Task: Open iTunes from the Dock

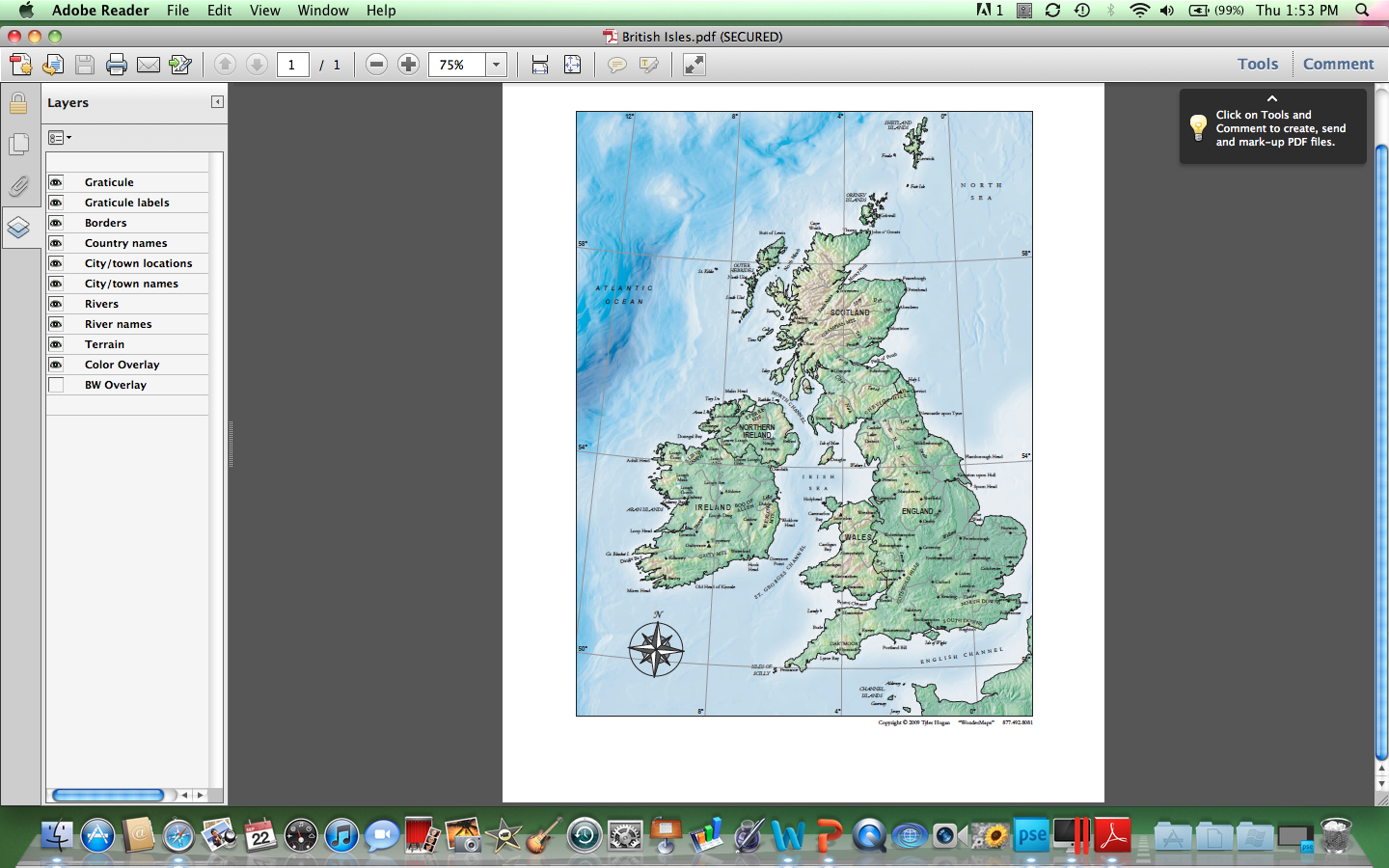Action: pyautogui.click(x=341, y=836)
